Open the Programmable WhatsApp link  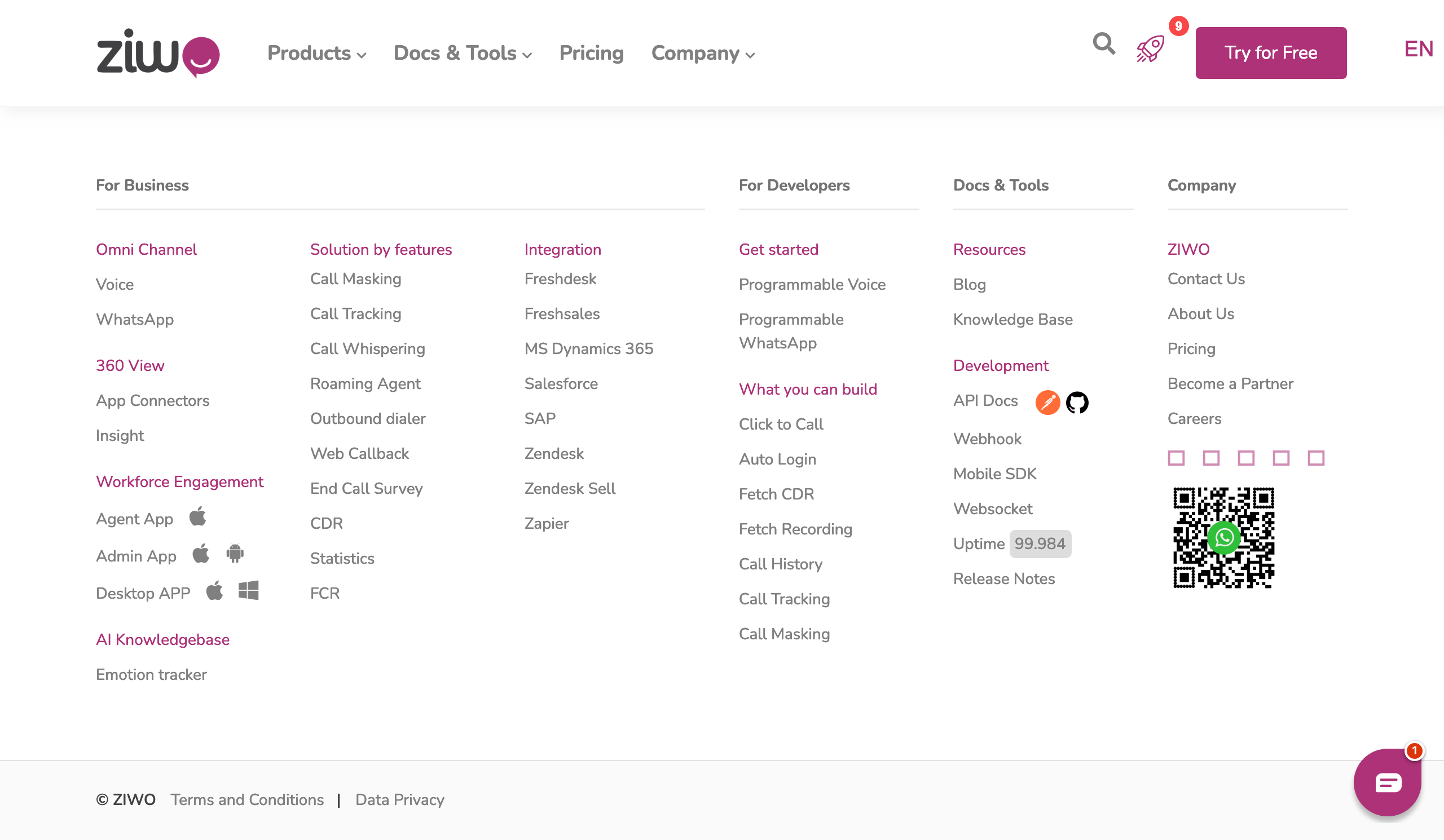[791, 331]
